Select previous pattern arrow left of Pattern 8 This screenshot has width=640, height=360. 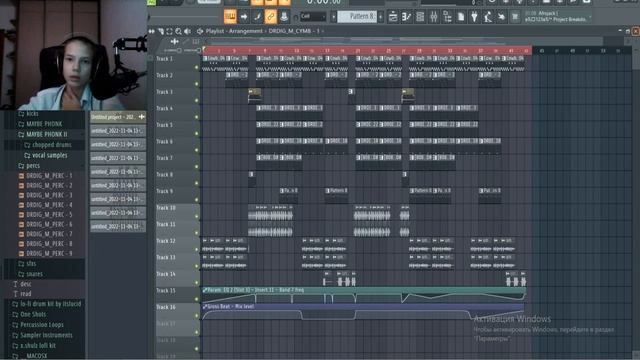coord(333,17)
